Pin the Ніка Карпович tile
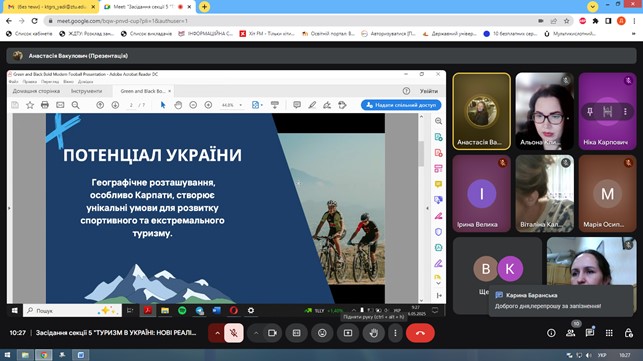Image resolution: width=643 pixels, height=361 pixels. pos(590,112)
